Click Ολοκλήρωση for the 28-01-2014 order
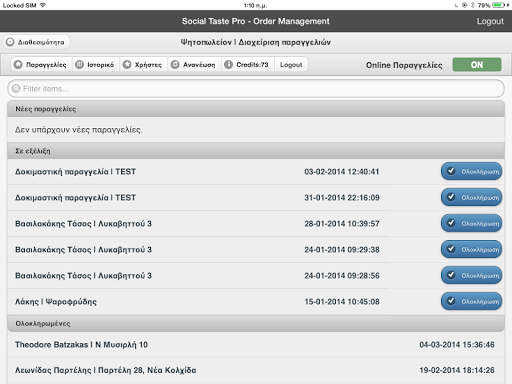 pyautogui.click(x=471, y=223)
